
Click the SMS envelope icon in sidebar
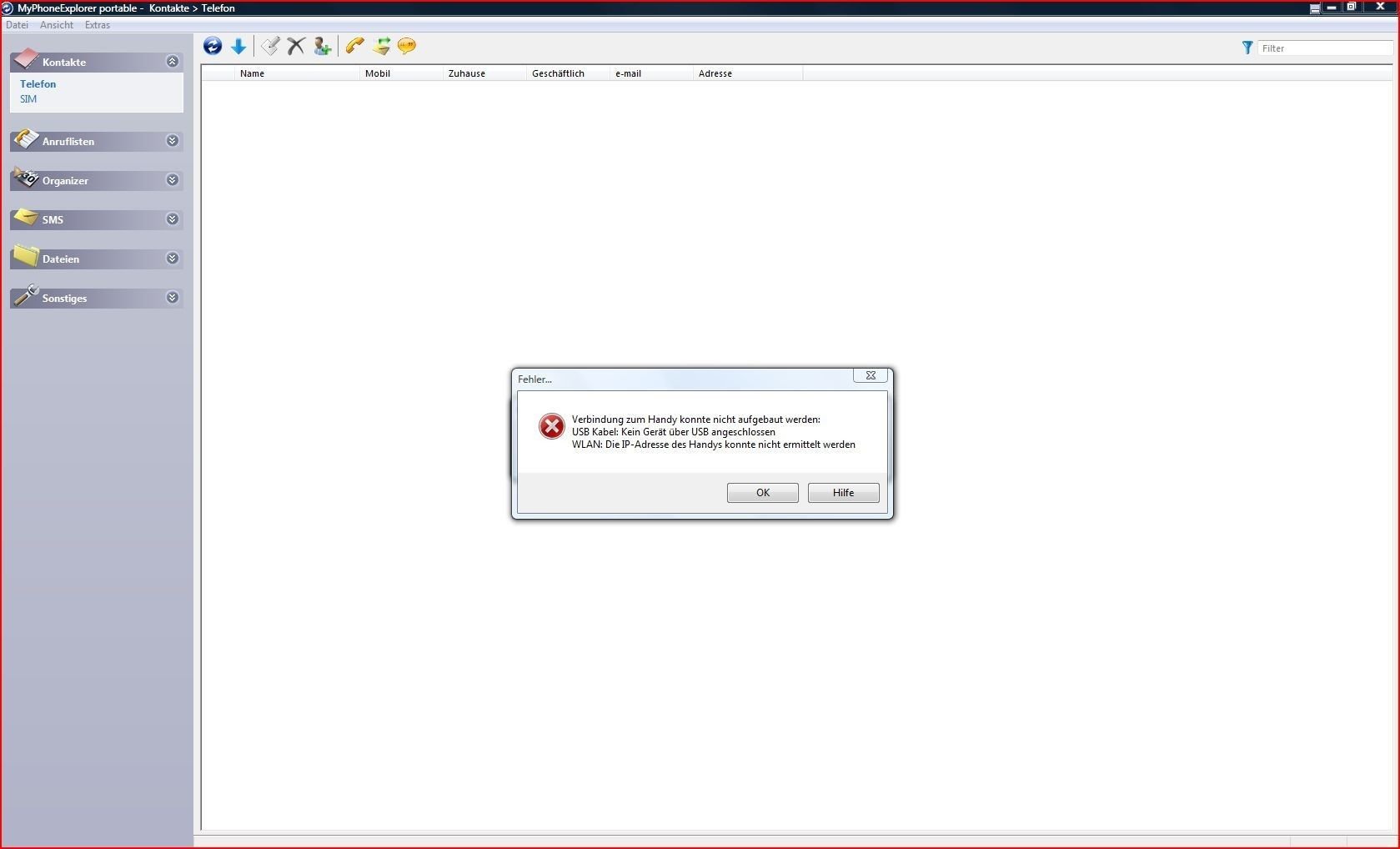coord(26,217)
